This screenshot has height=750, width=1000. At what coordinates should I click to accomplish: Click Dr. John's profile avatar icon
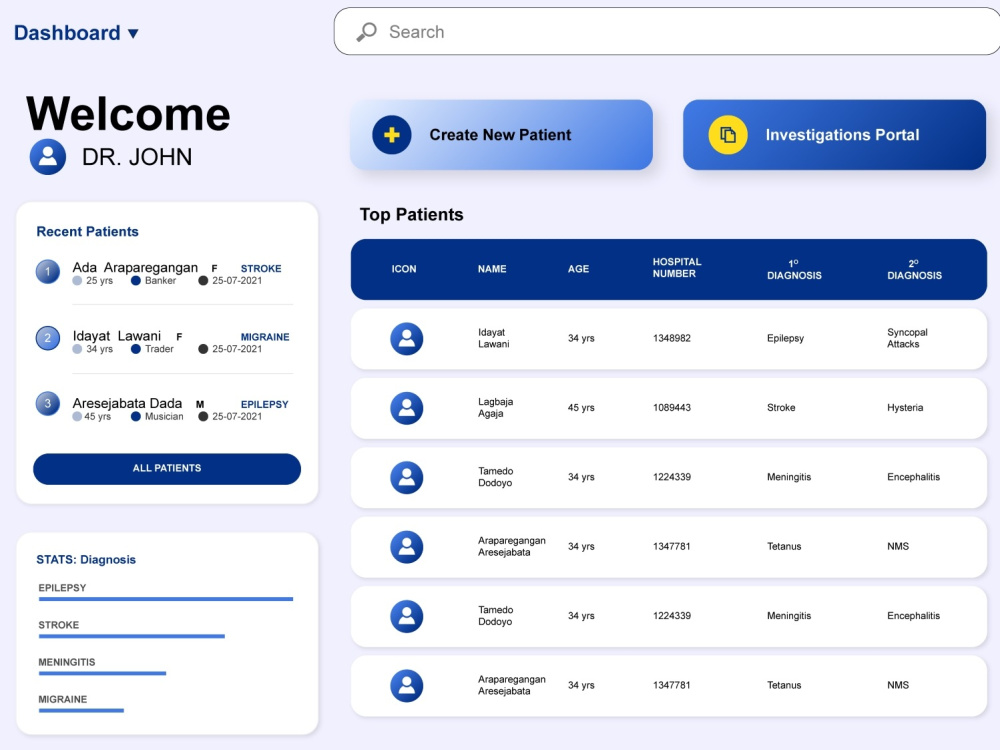pyautogui.click(x=48, y=157)
